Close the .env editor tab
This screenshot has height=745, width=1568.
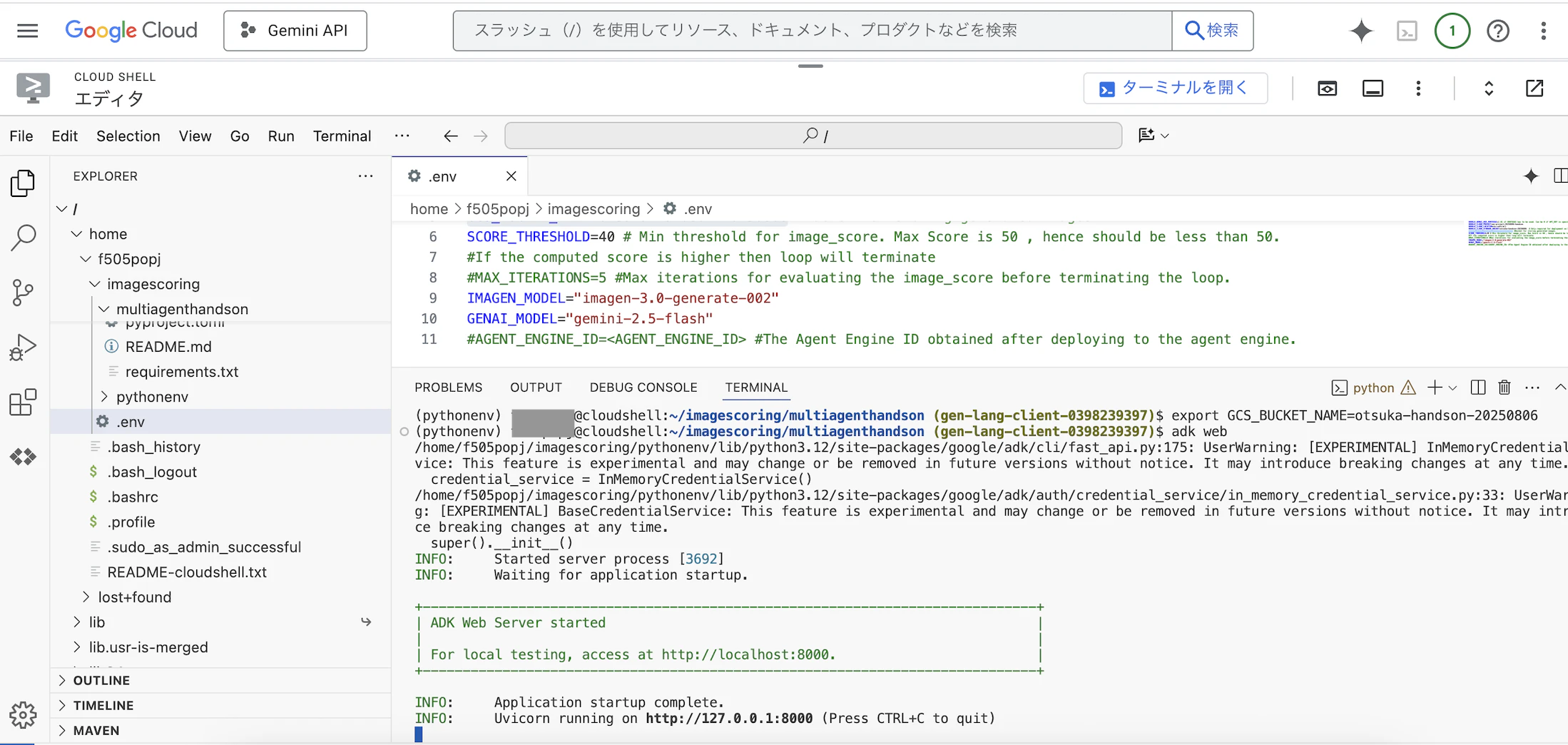click(x=511, y=176)
